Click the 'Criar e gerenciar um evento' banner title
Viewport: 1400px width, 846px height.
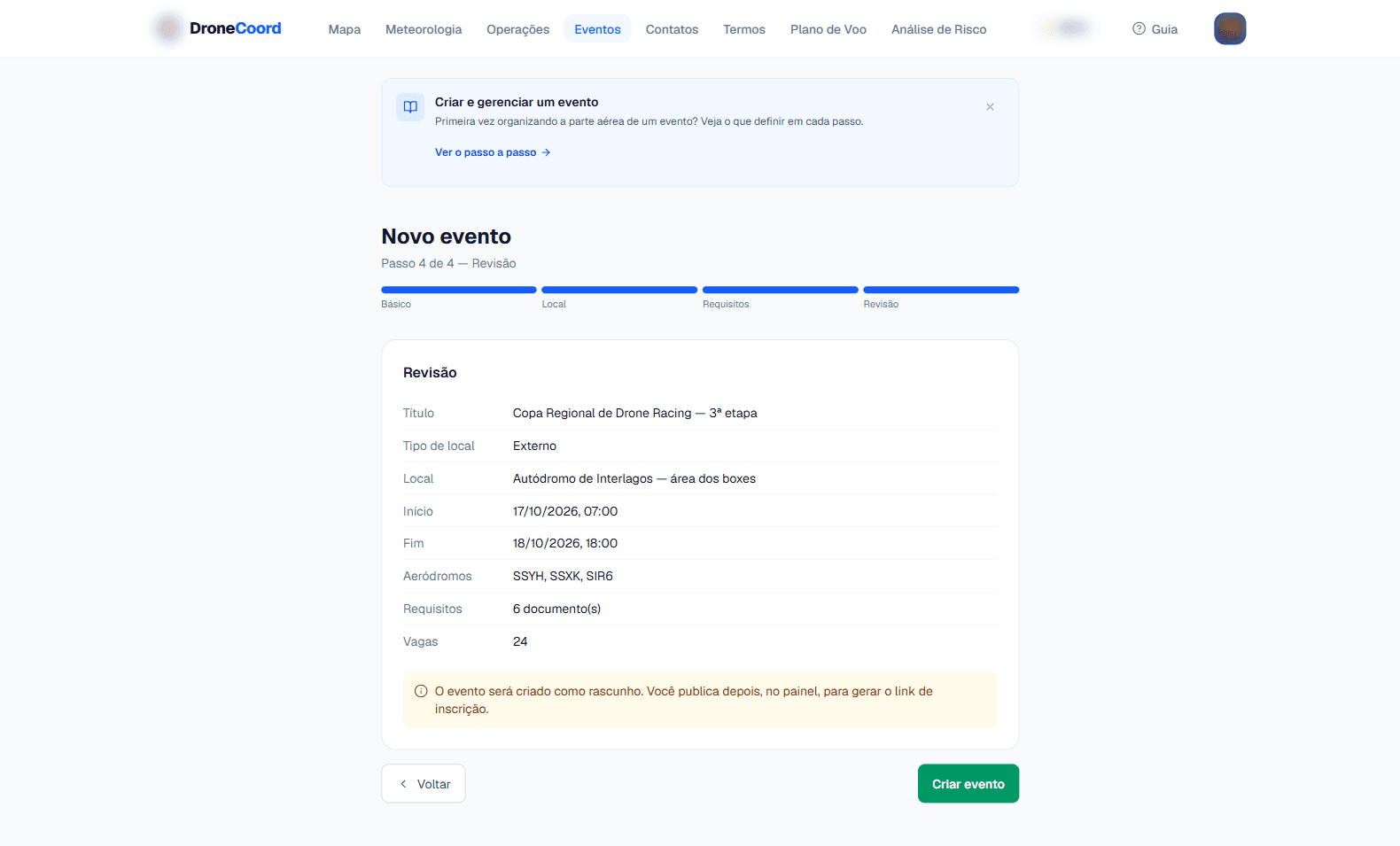[x=517, y=102]
